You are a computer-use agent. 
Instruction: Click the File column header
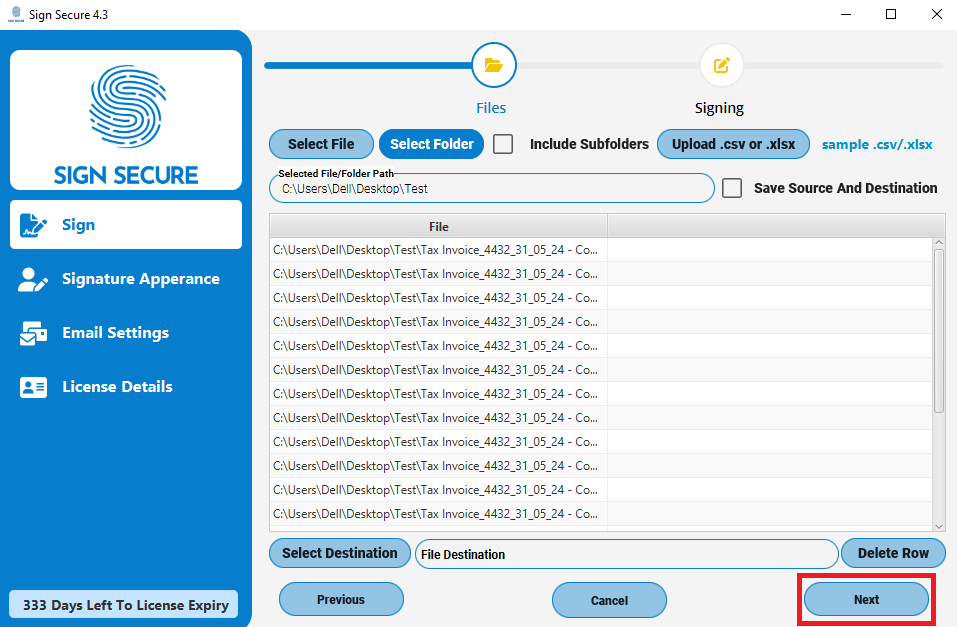[x=438, y=227]
